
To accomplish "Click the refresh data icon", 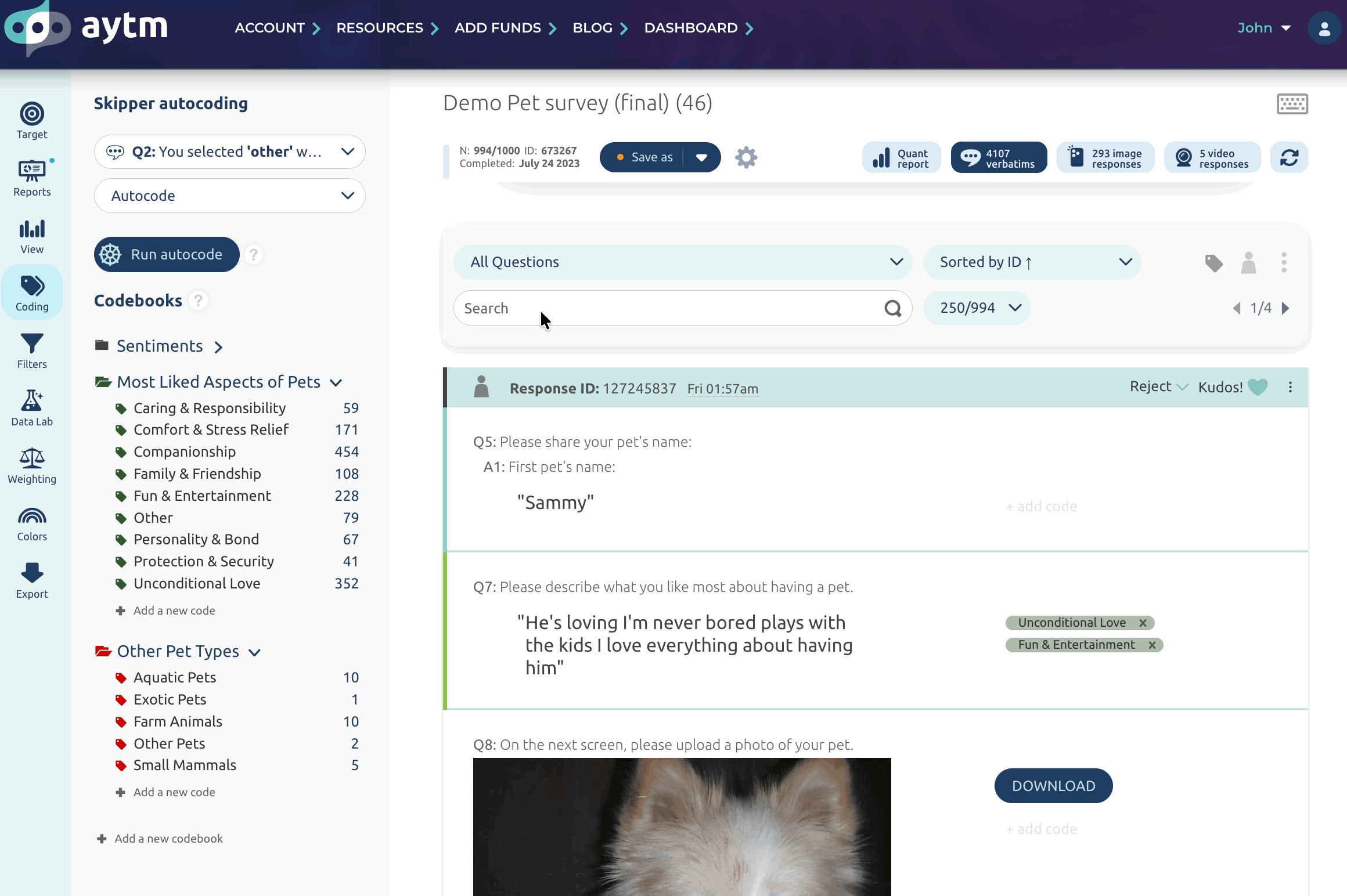I will tap(1289, 157).
